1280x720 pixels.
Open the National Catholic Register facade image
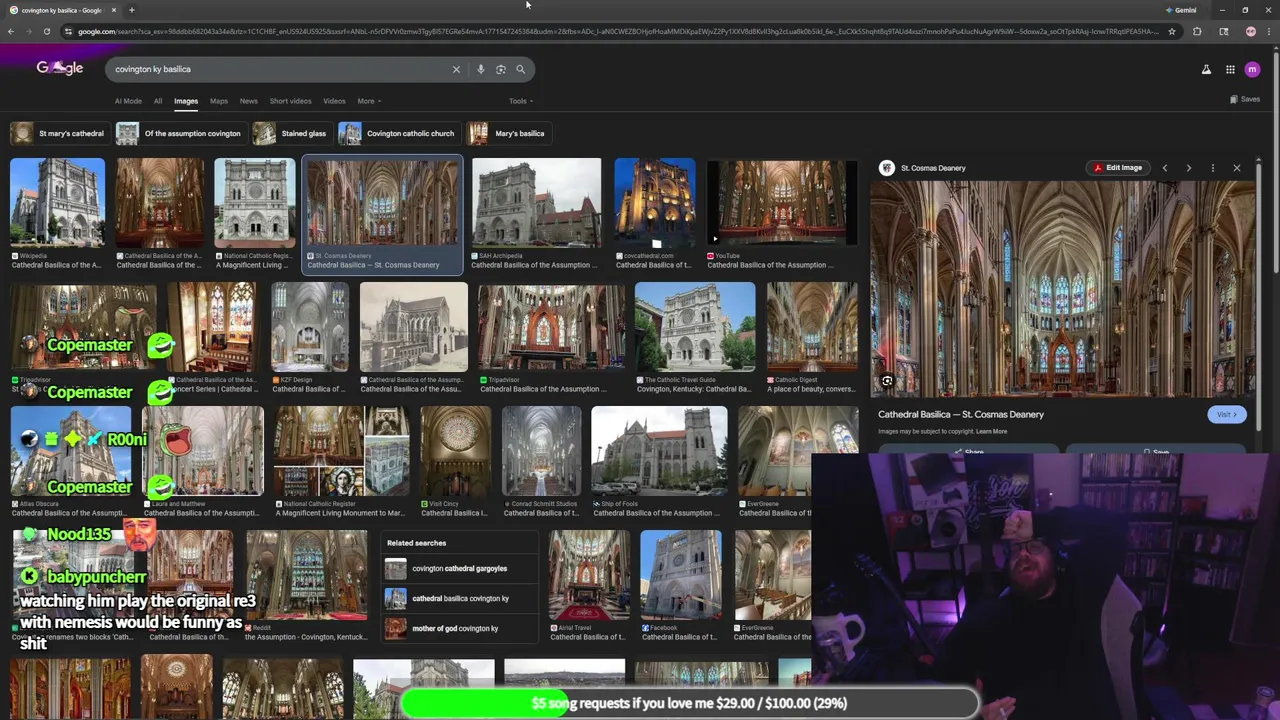click(x=255, y=203)
